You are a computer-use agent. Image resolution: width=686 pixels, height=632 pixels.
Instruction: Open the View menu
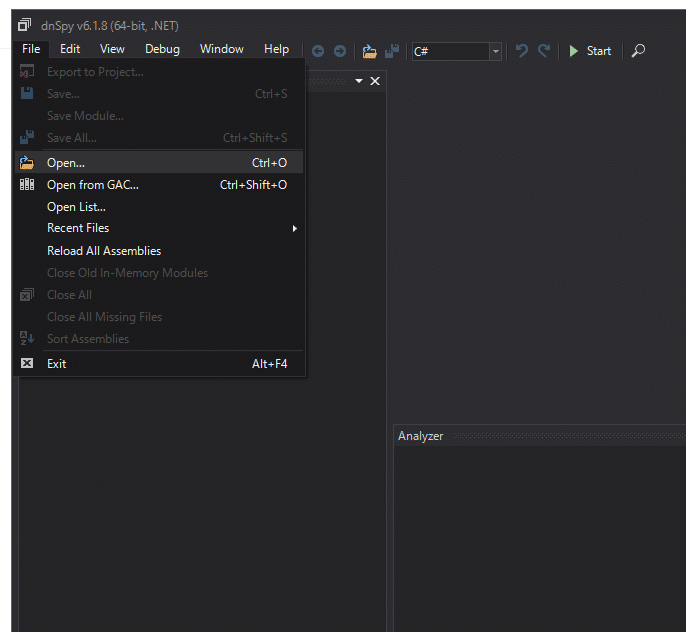point(112,49)
